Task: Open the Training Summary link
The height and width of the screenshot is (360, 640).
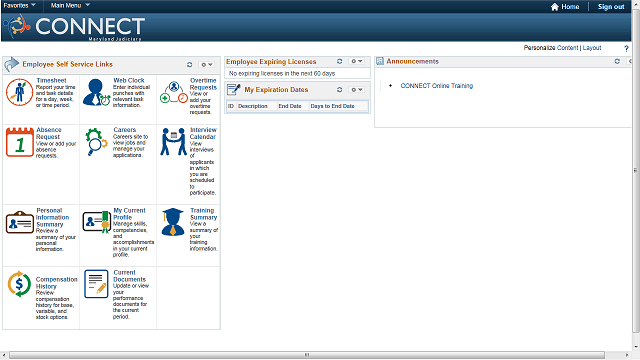Action: pos(203,214)
